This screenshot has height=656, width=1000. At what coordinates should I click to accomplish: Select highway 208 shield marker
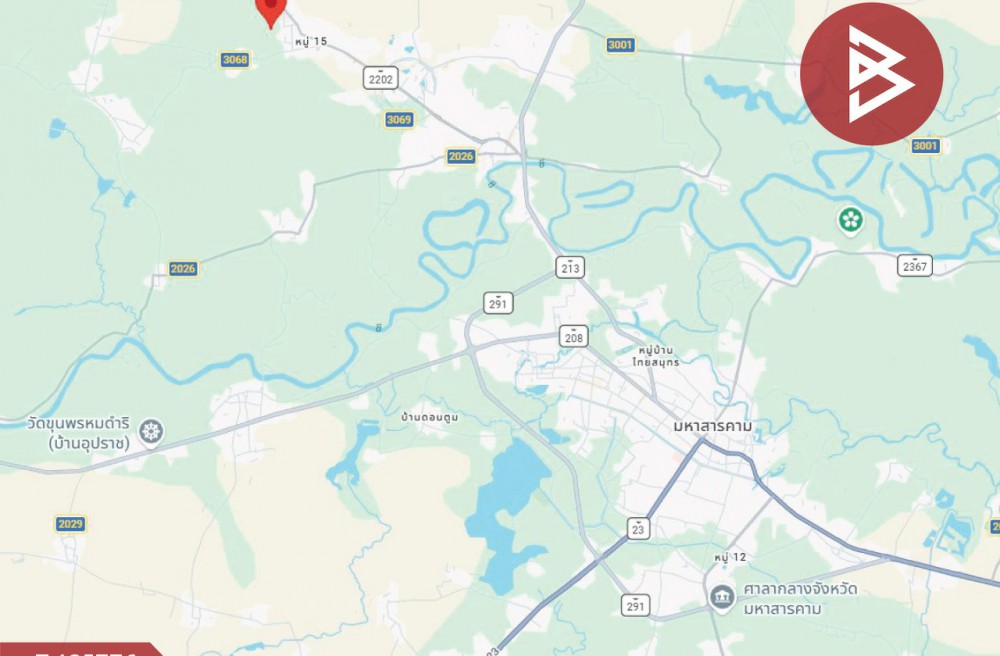point(573,337)
